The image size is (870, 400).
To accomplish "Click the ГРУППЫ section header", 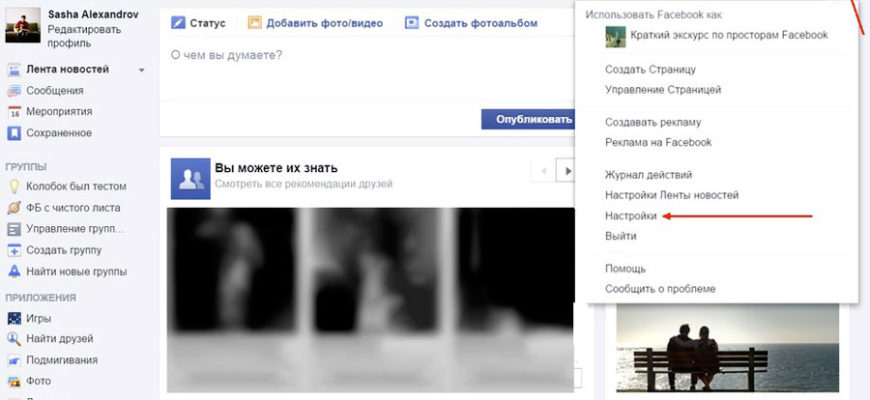I will [26, 167].
